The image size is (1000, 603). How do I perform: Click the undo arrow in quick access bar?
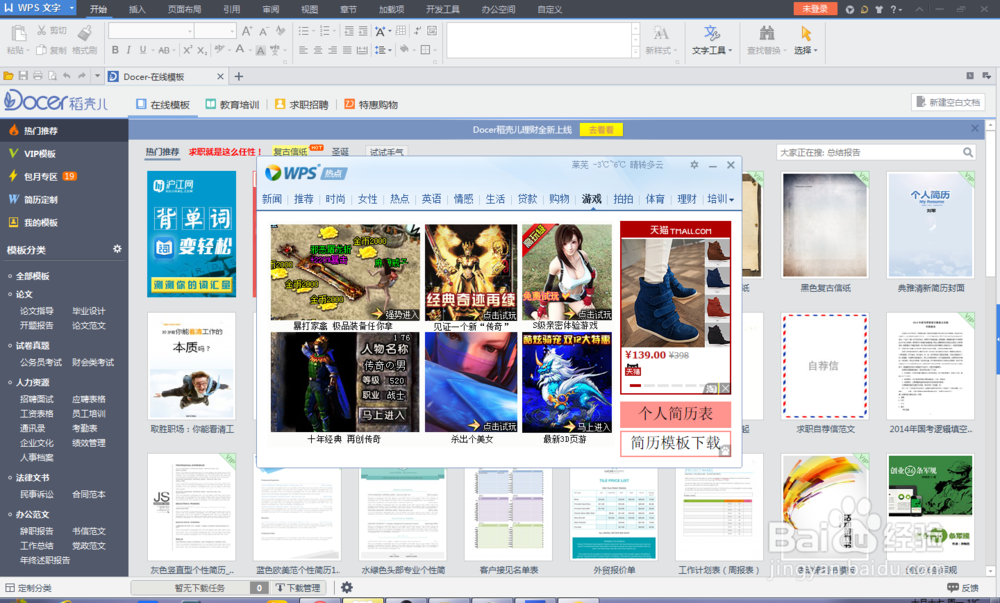[67, 76]
